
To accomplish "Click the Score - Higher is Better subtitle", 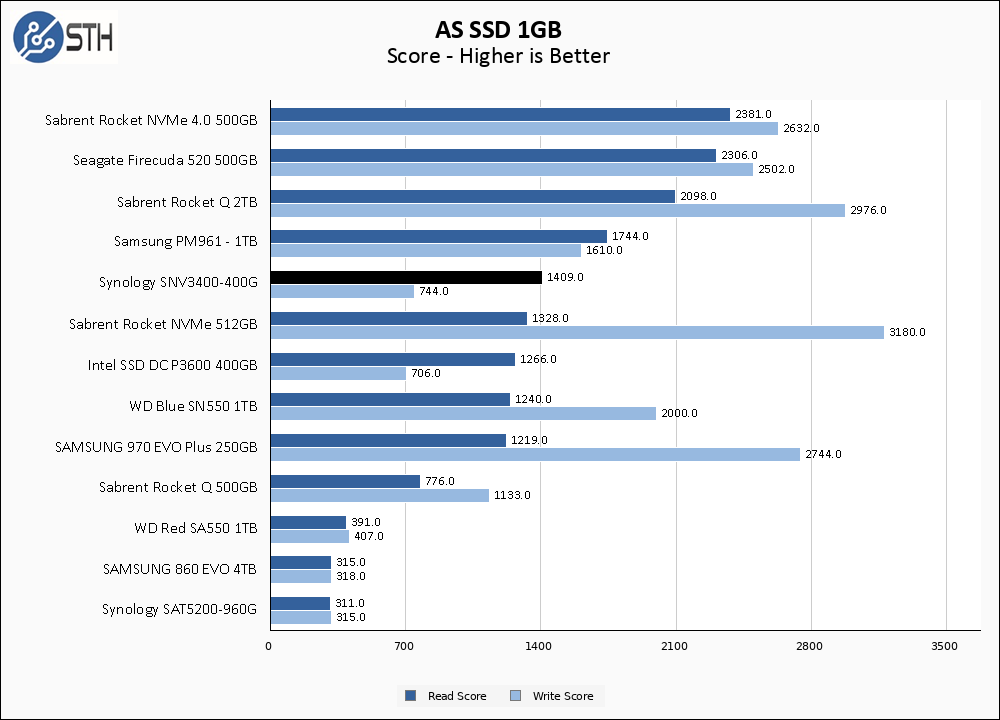I will (x=498, y=56).
